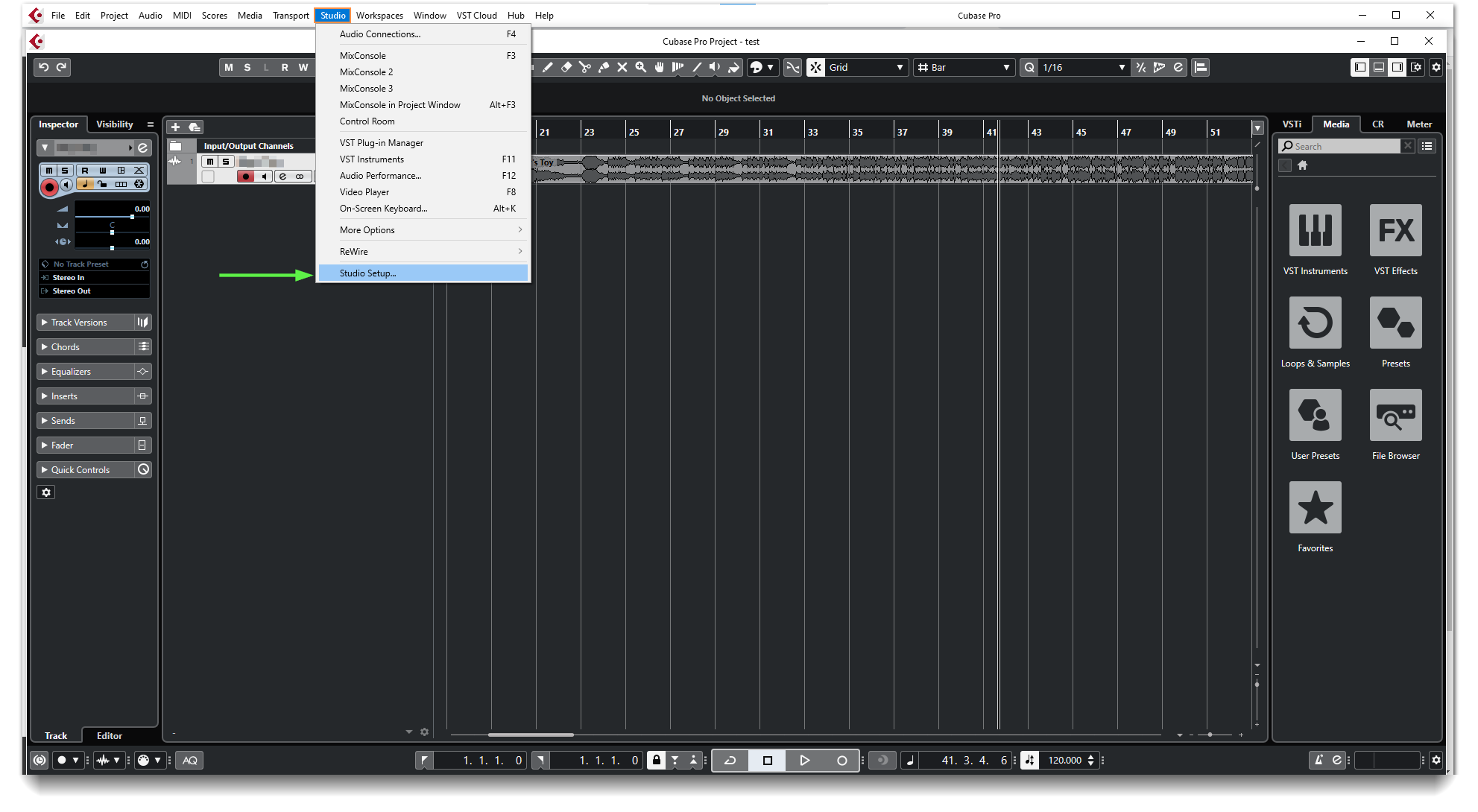1478x812 pixels.
Task: Open VST Plug-in Manager menu entry
Action: tap(423, 143)
